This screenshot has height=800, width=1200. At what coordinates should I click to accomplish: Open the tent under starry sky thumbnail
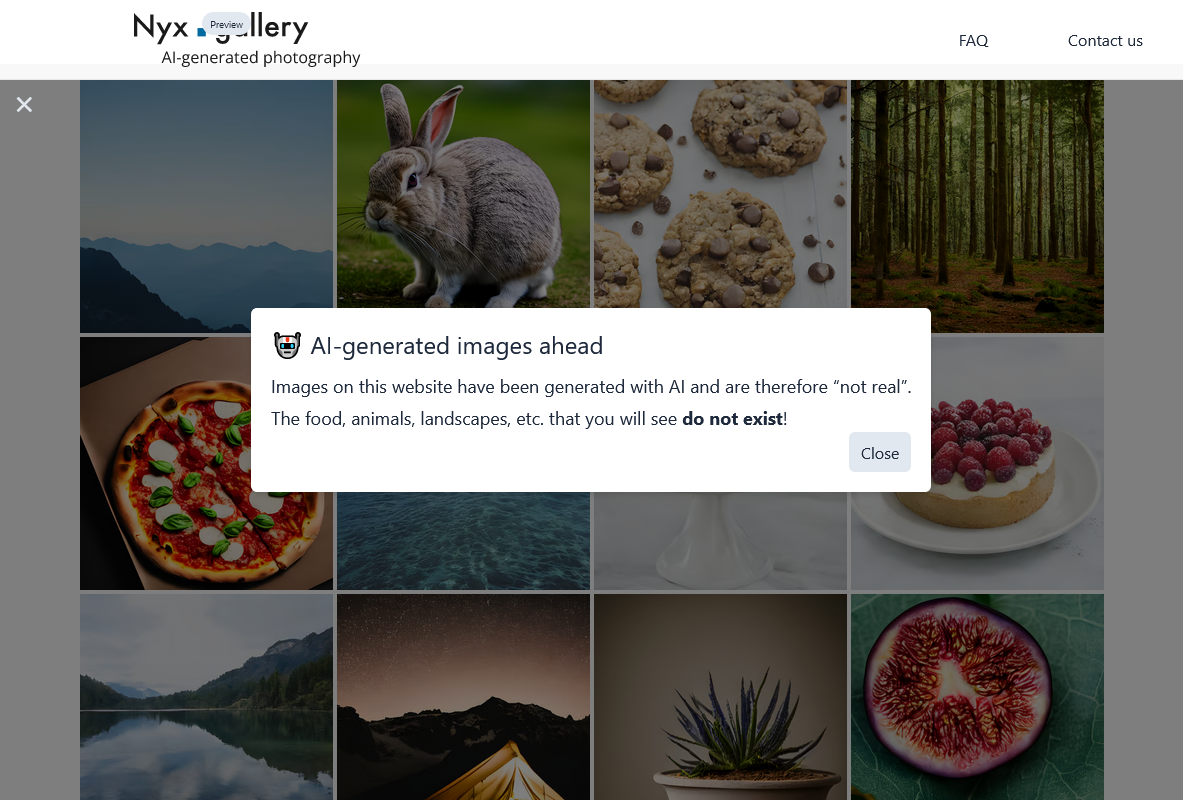click(463, 697)
